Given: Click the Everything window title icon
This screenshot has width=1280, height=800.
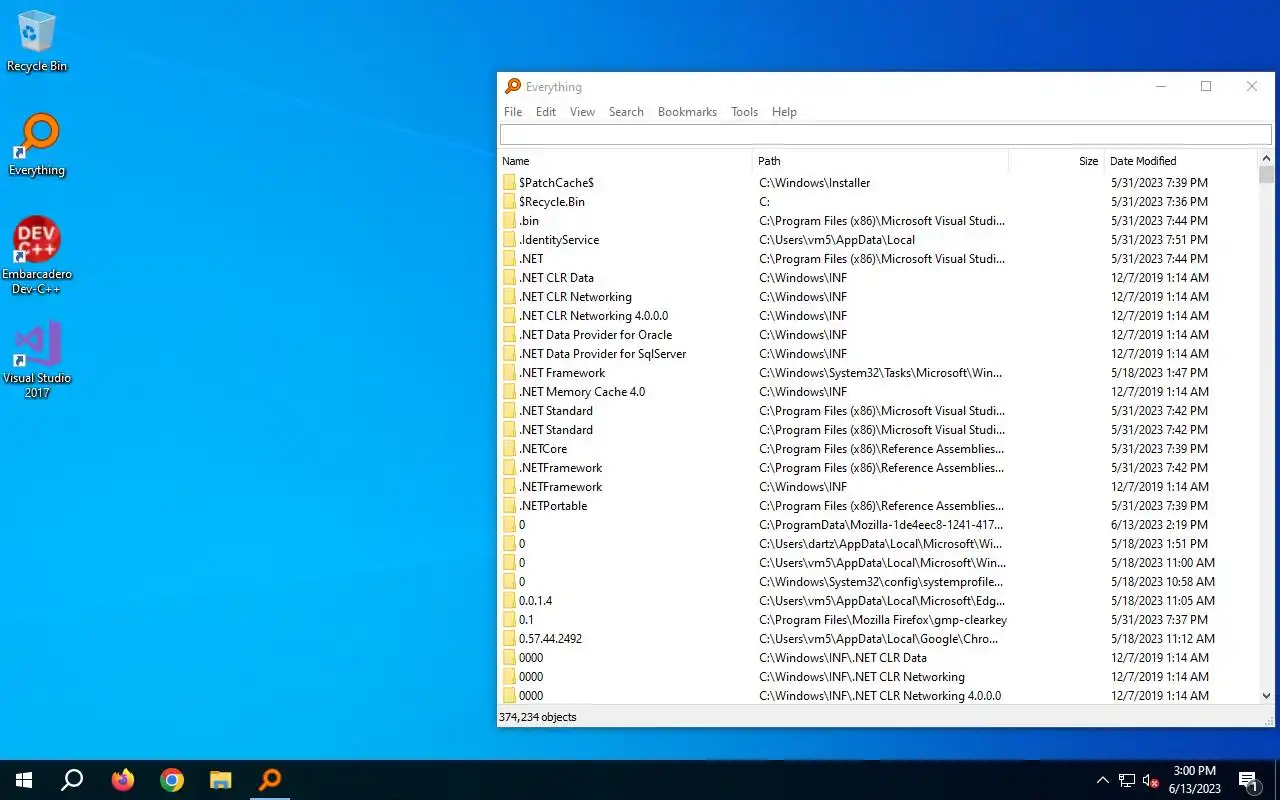Looking at the screenshot, I should [x=513, y=87].
